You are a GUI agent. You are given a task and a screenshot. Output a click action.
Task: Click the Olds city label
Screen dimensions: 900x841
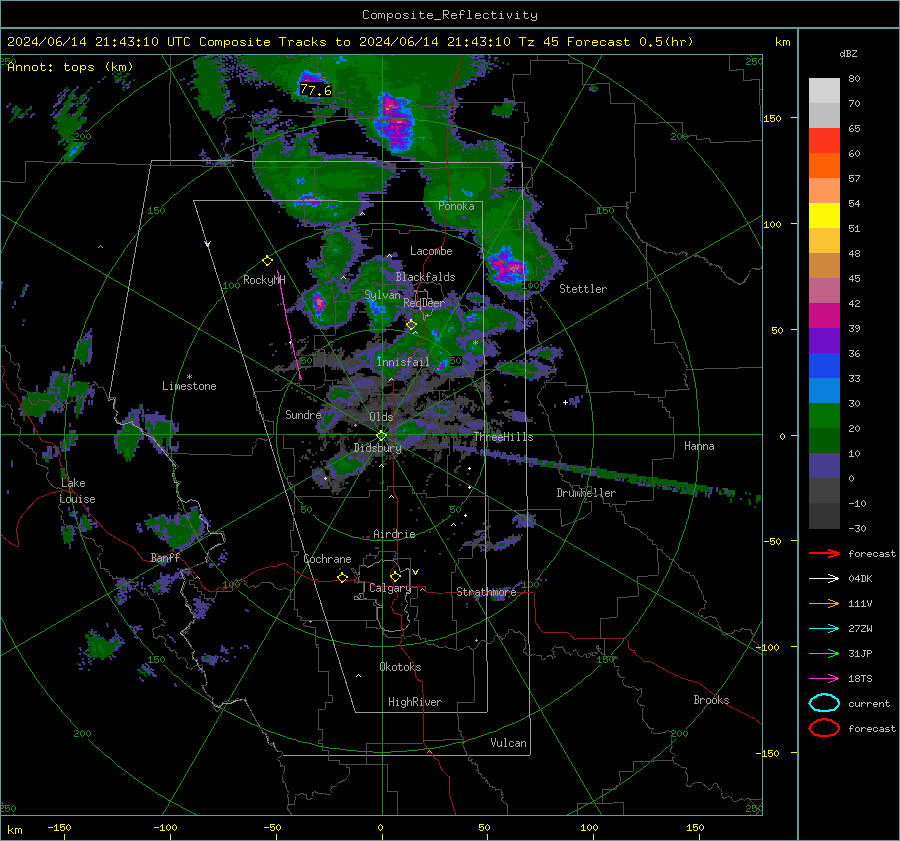[x=381, y=417]
